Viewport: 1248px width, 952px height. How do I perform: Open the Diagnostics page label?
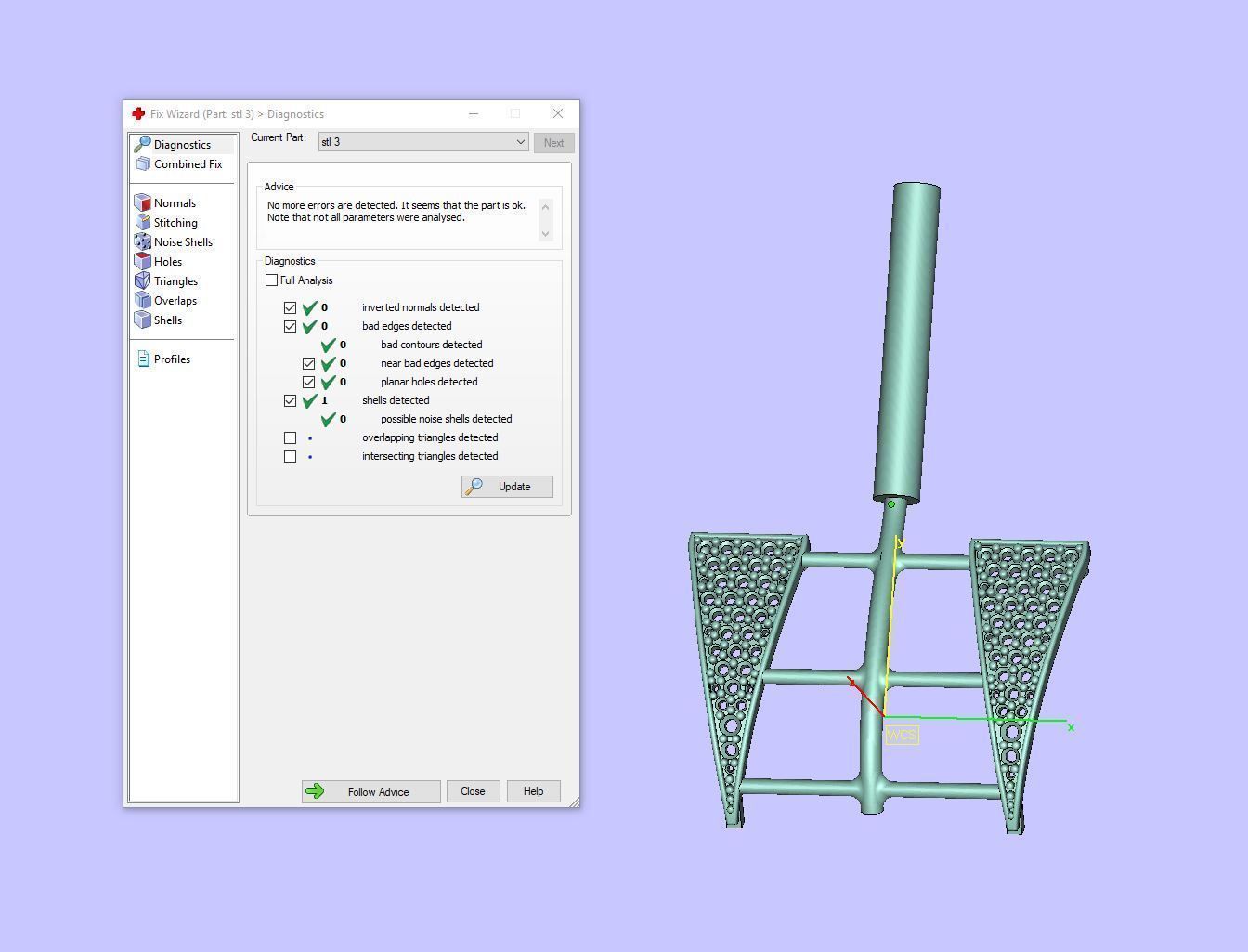click(x=182, y=145)
